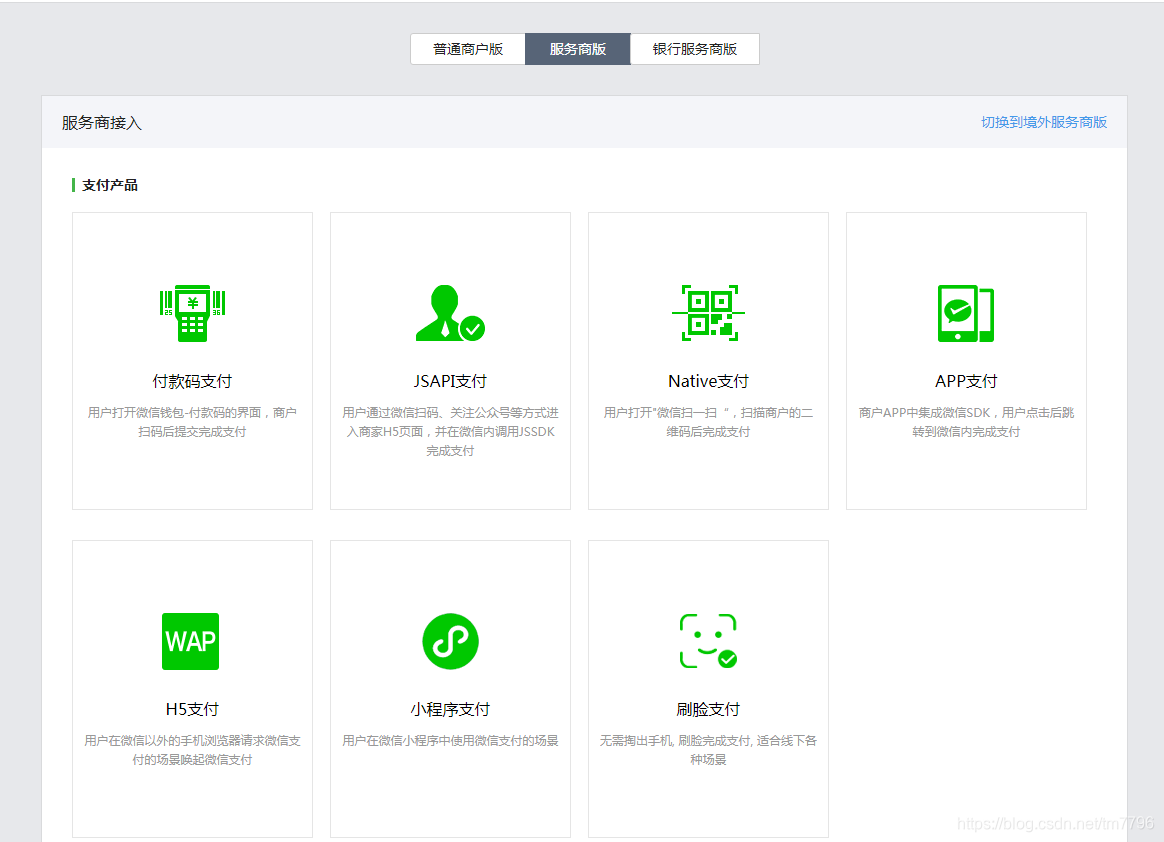This screenshot has width=1164, height=842.
Task: Click the APP支付 phone icon
Action: coord(966,313)
